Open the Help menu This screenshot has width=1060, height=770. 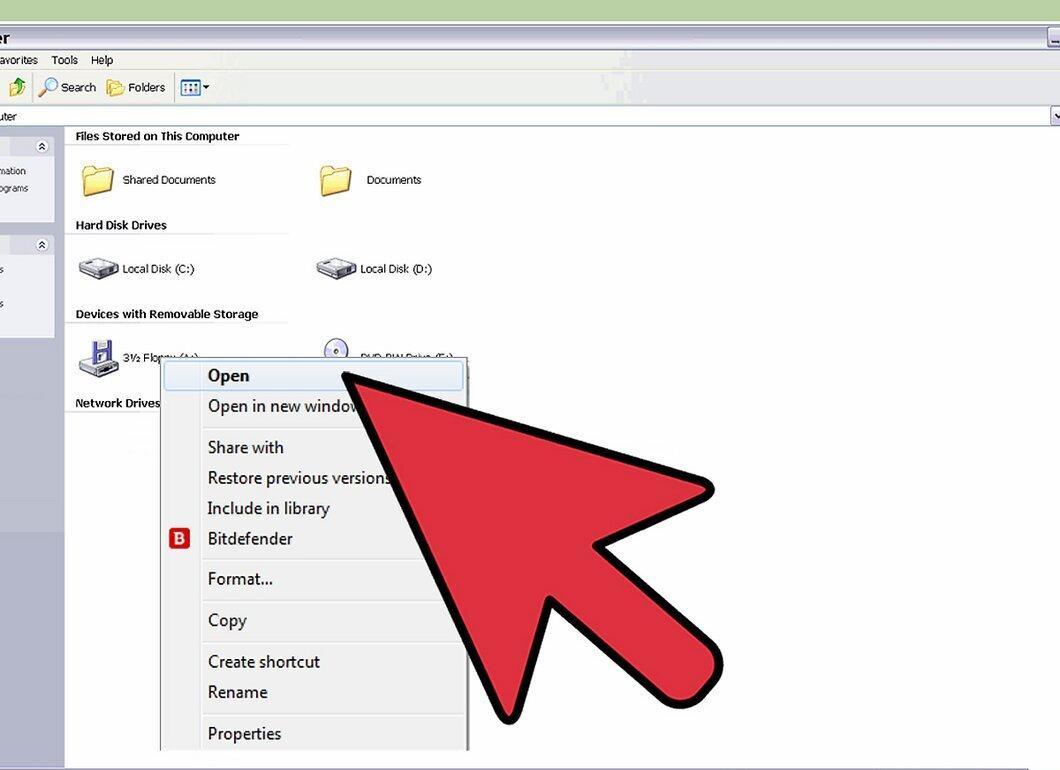102,60
